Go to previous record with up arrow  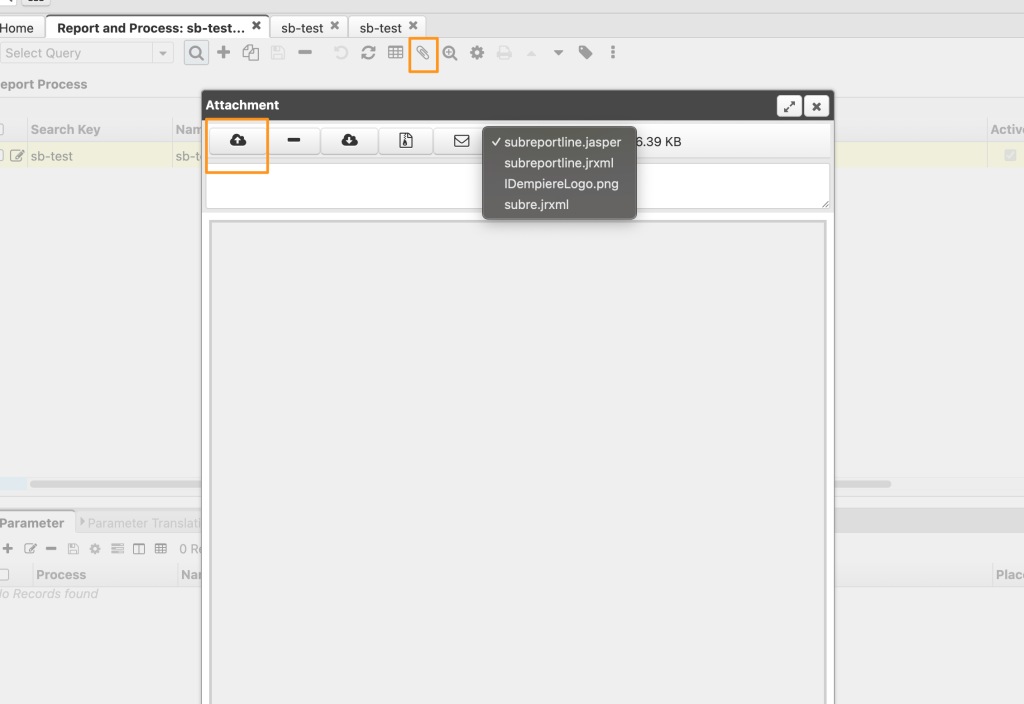coord(532,53)
